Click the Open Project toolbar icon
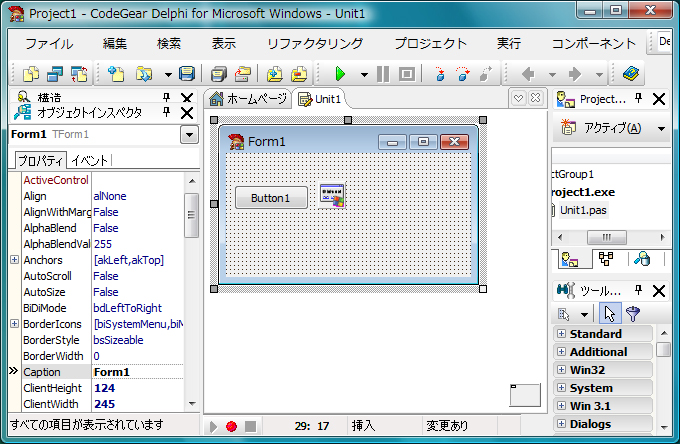680x444 pixels. 243,74
